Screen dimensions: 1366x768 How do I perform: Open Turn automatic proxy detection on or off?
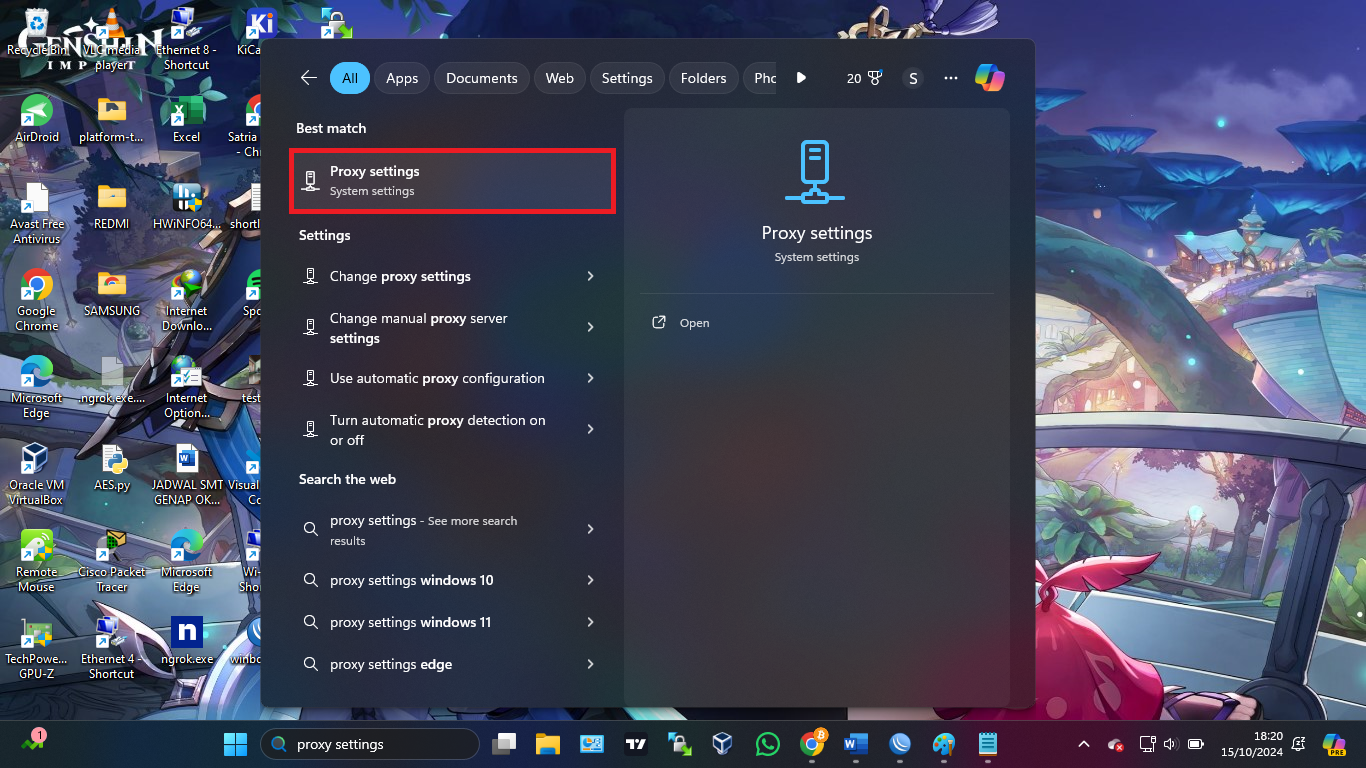click(x=452, y=430)
